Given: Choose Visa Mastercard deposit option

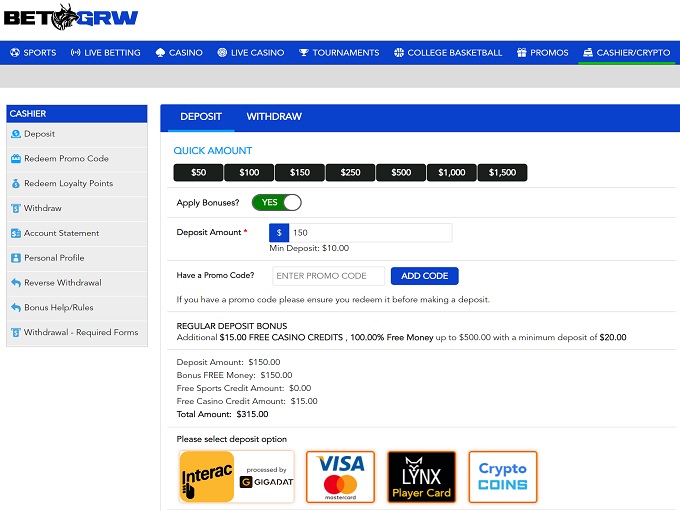Looking at the screenshot, I should pos(340,476).
